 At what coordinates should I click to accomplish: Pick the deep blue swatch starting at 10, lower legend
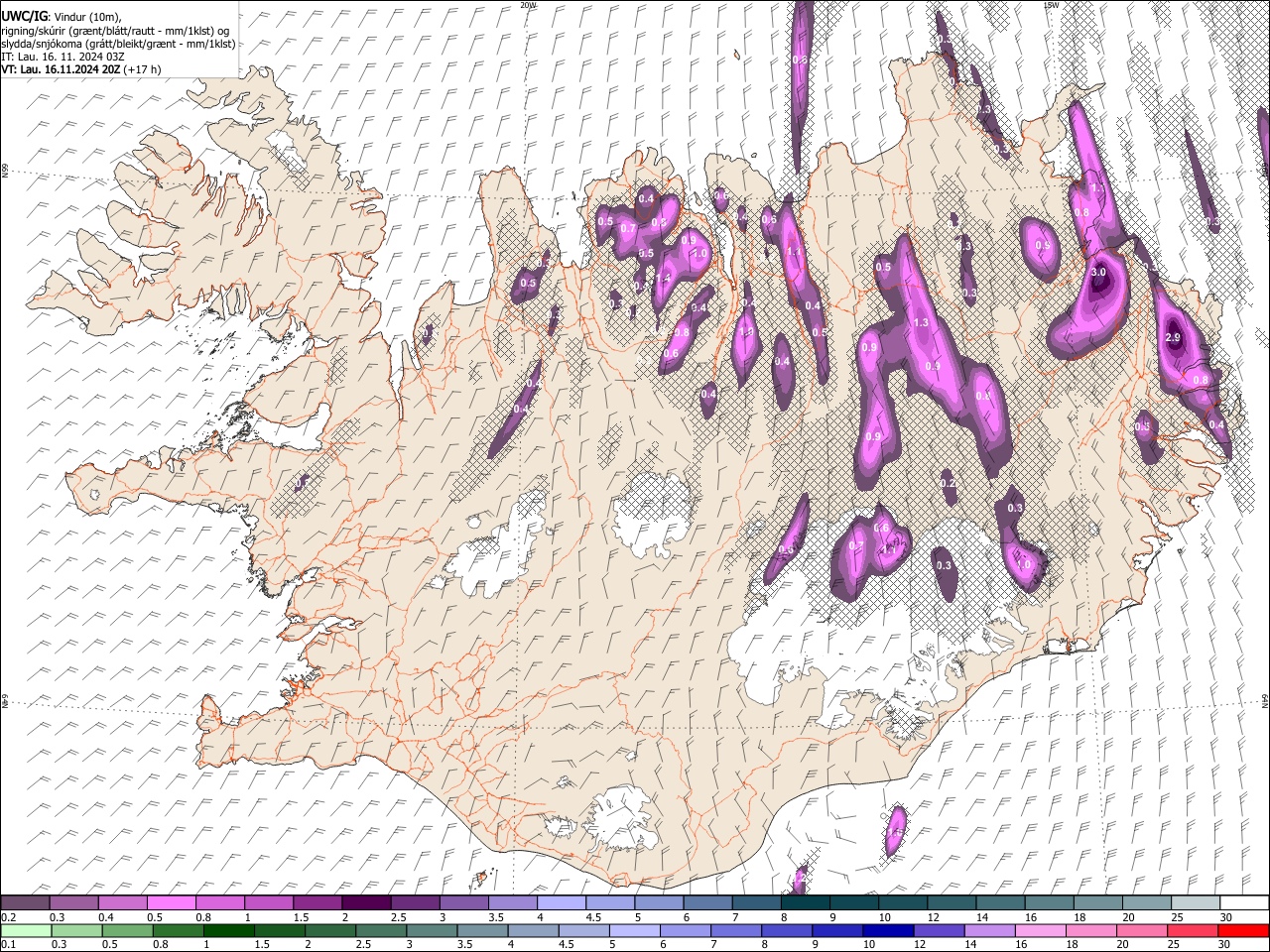(888, 930)
